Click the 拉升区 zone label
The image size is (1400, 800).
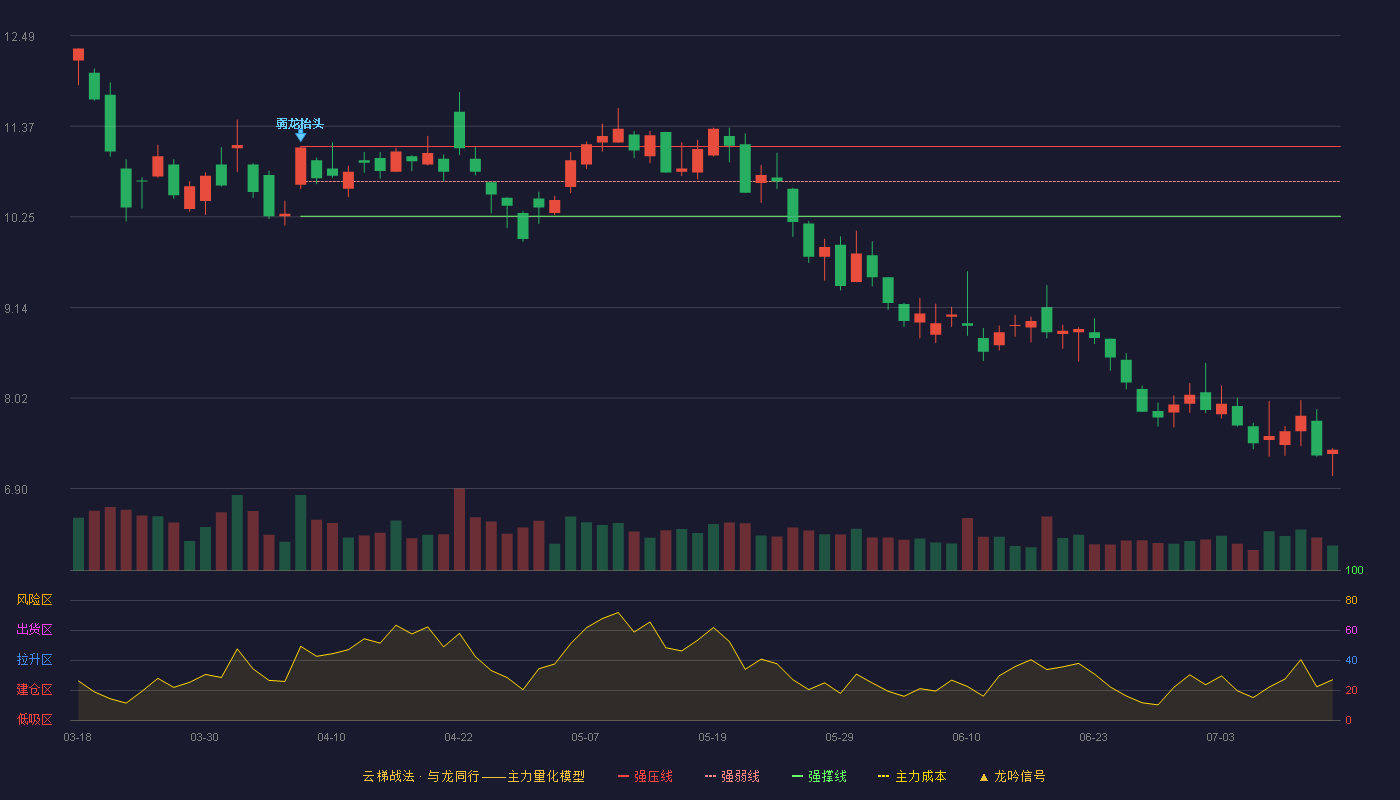[x=34, y=660]
